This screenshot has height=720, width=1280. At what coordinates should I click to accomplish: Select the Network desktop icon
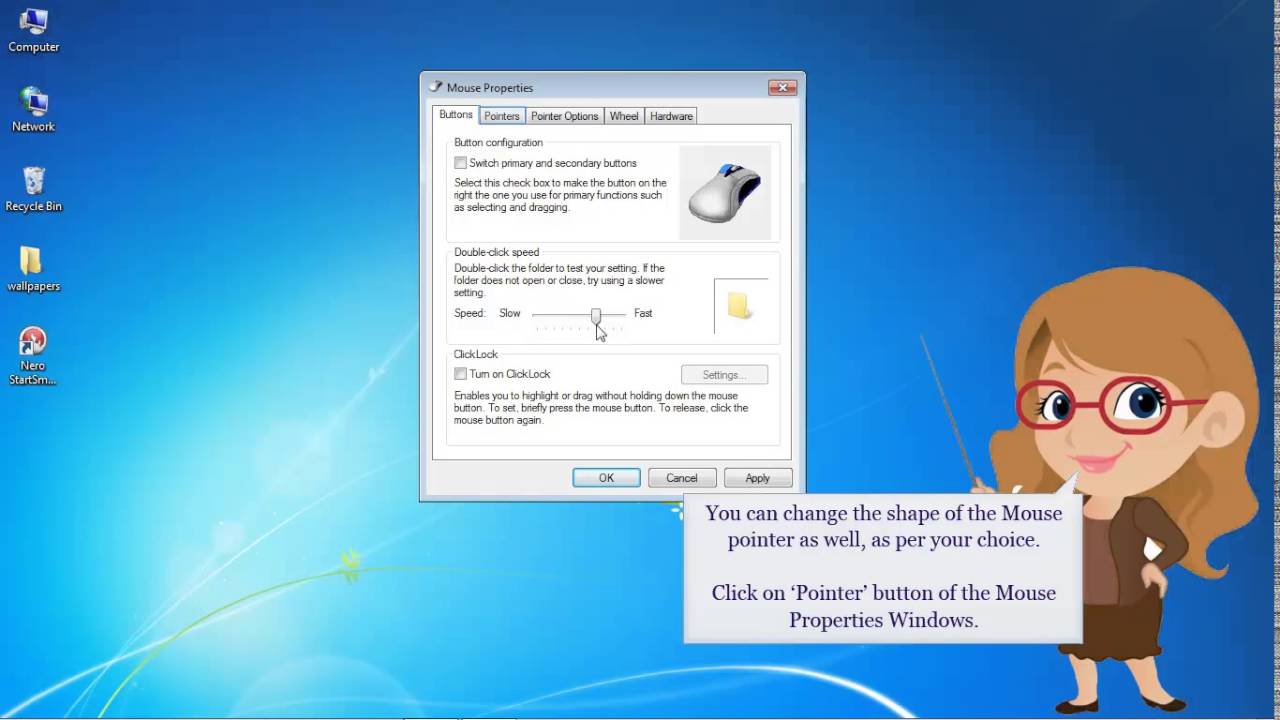[33, 110]
